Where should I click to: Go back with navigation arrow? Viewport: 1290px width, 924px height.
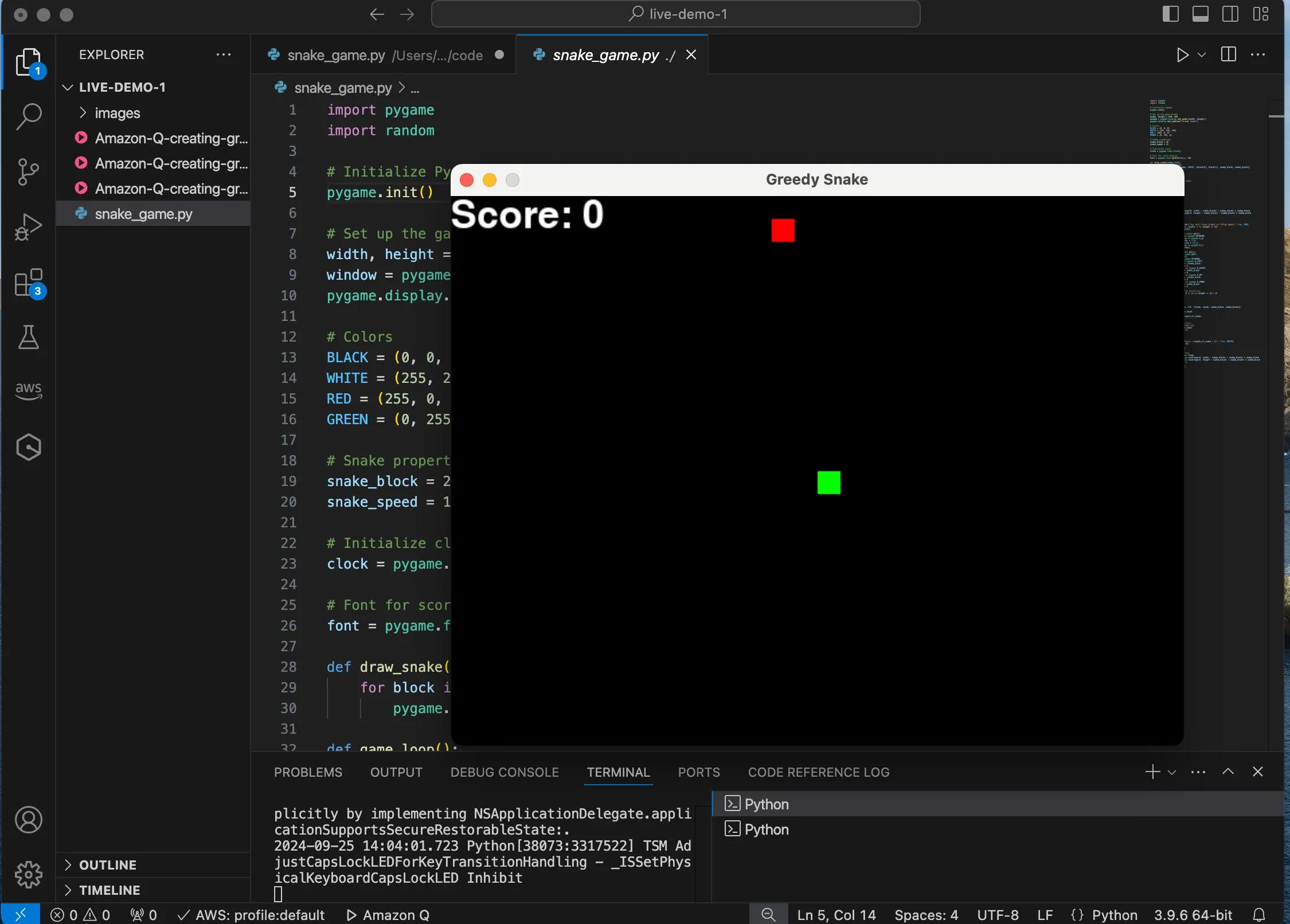point(377,14)
